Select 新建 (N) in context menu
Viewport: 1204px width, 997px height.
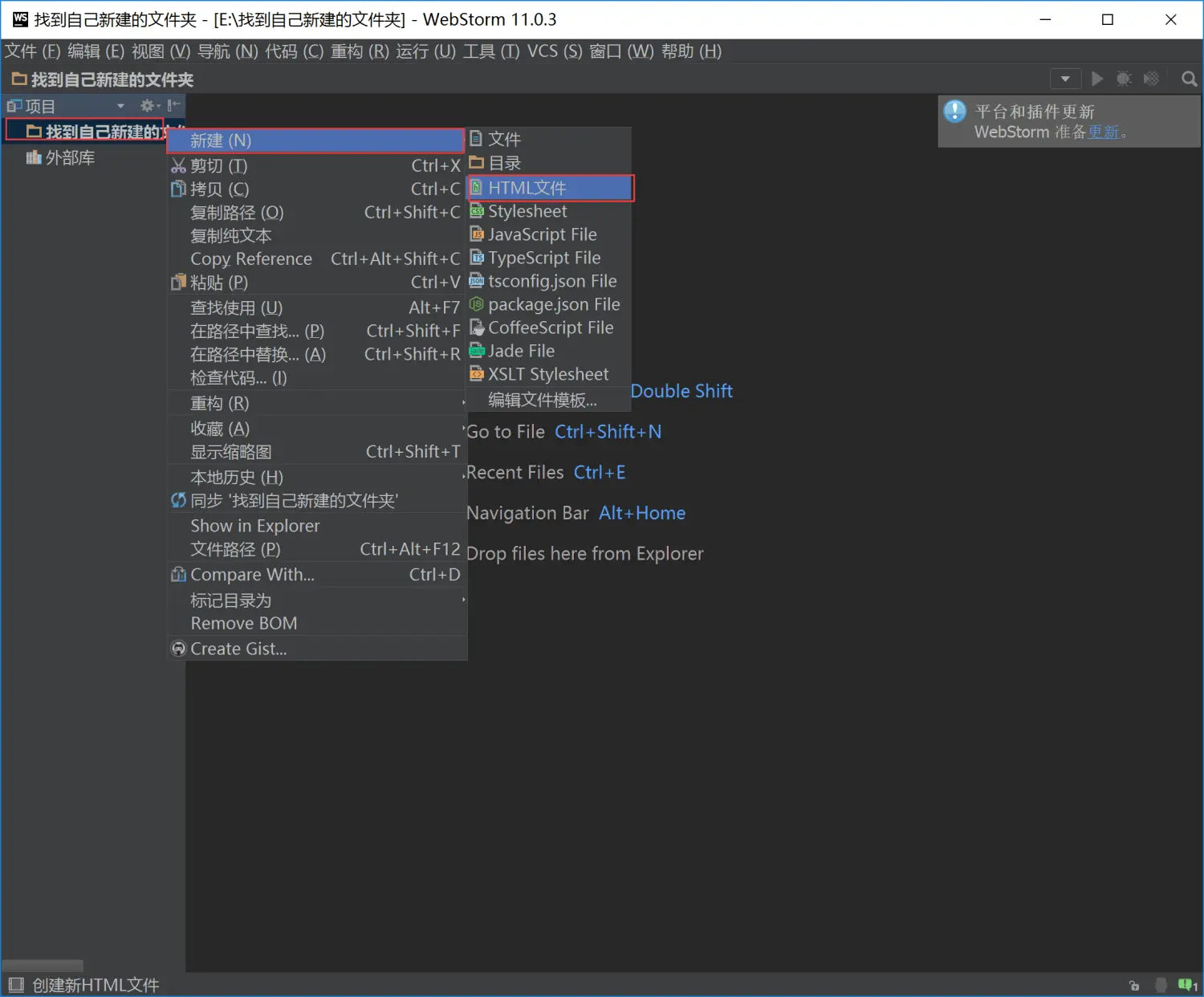pyautogui.click(x=315, y=140)
